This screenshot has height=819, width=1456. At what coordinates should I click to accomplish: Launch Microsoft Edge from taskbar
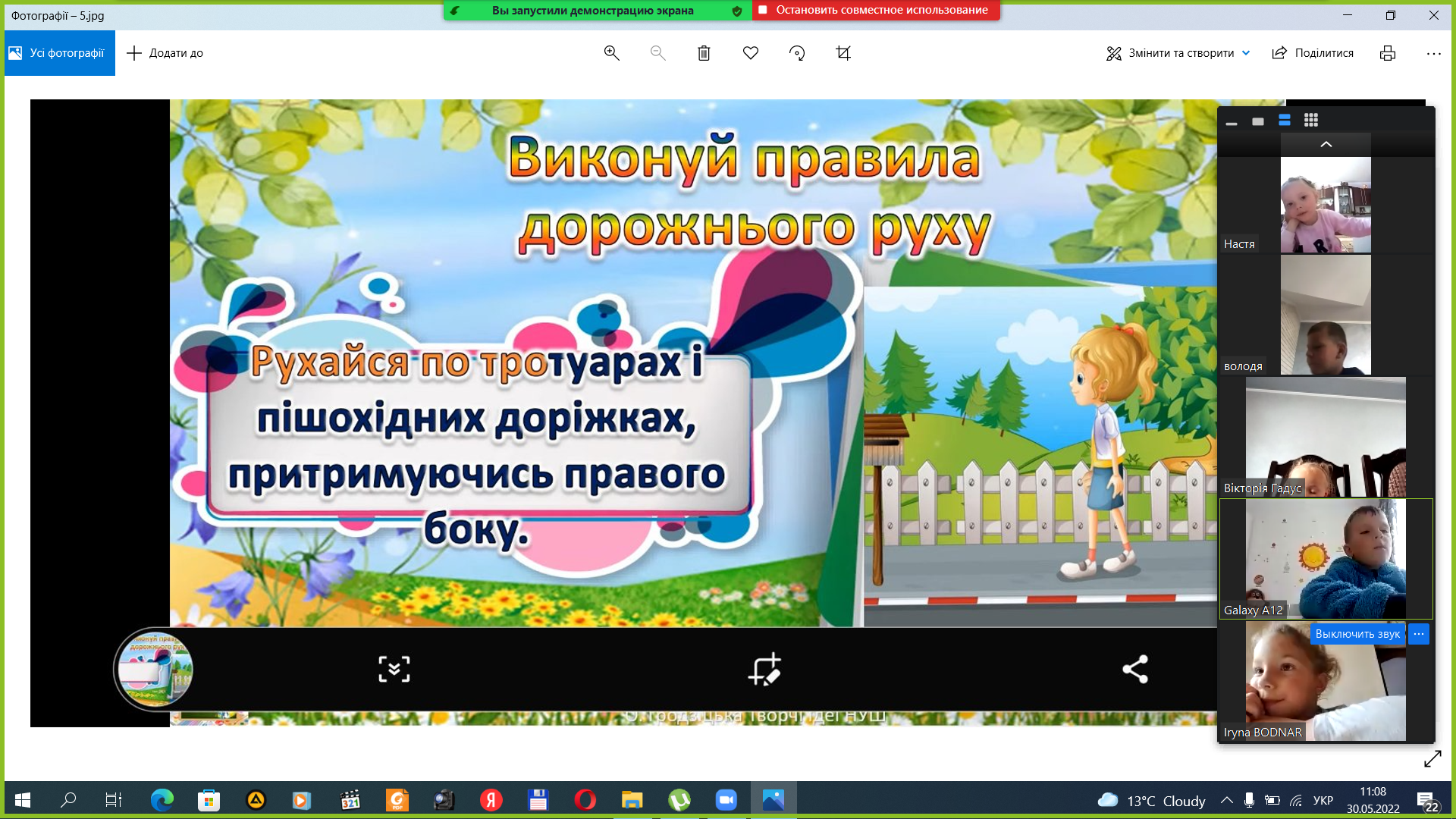pos(162,800)
